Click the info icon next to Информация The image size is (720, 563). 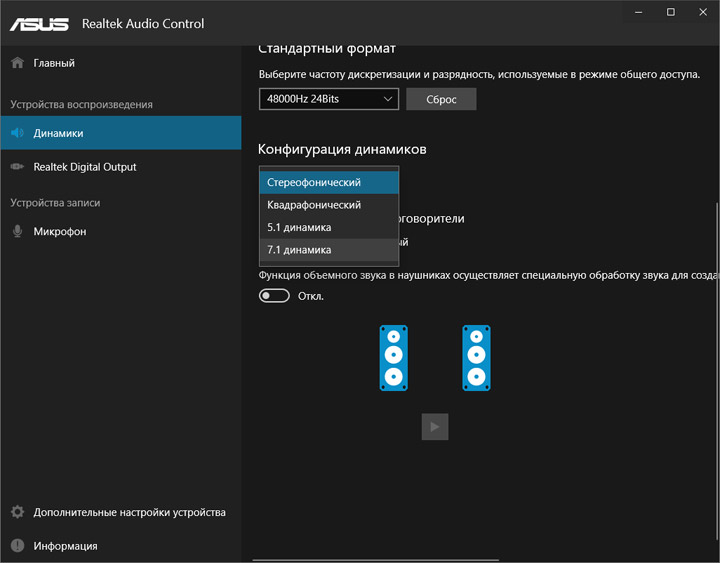[x=17, y=546]
